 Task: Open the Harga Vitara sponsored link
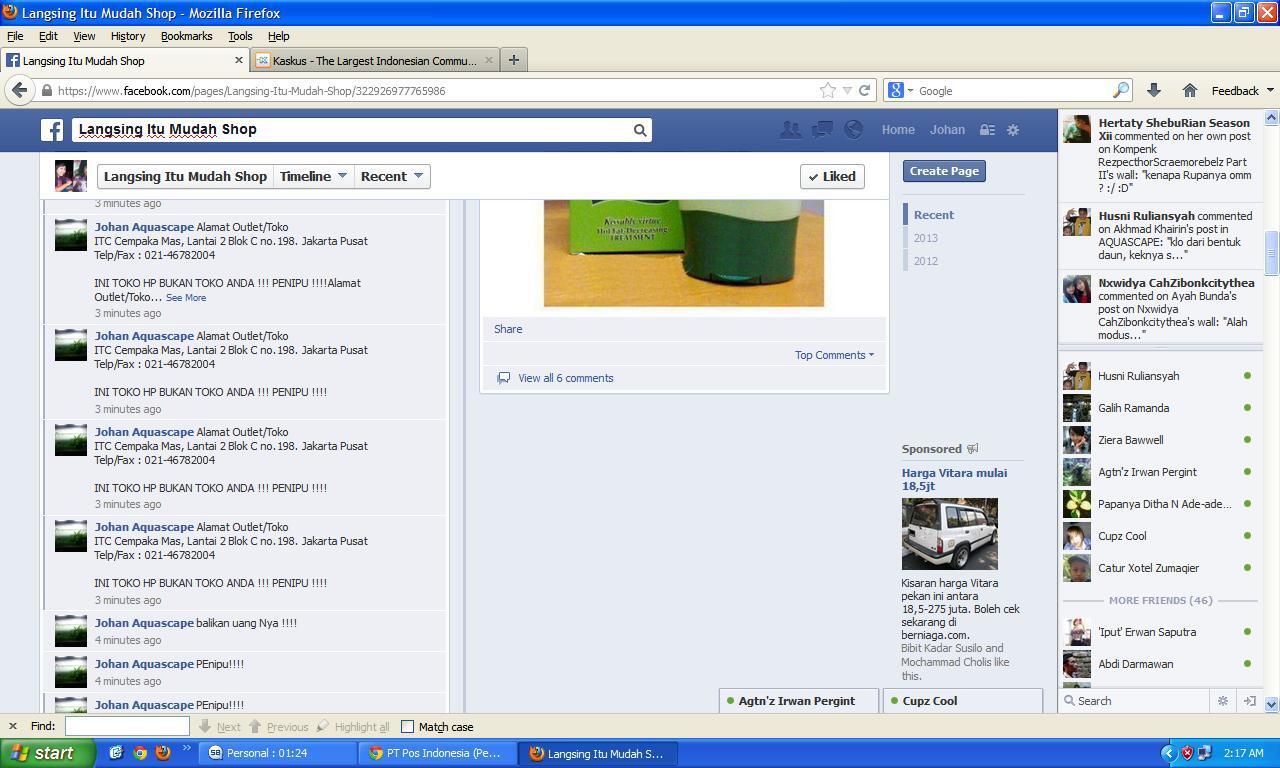point(954,479)
